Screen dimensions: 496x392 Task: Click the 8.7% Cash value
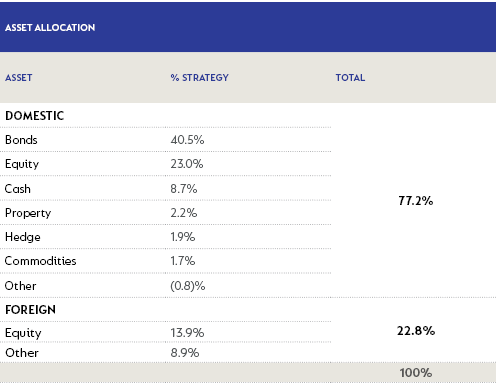(x=184, y=189)
